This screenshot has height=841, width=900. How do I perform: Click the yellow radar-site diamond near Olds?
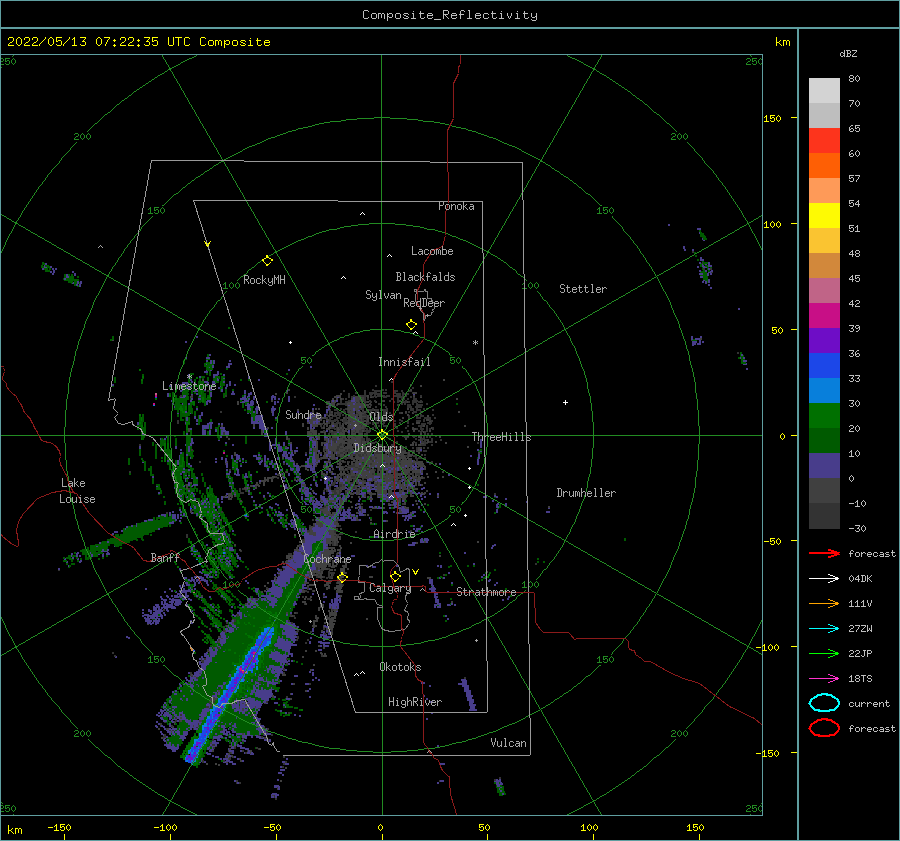(x=382, y=435)
